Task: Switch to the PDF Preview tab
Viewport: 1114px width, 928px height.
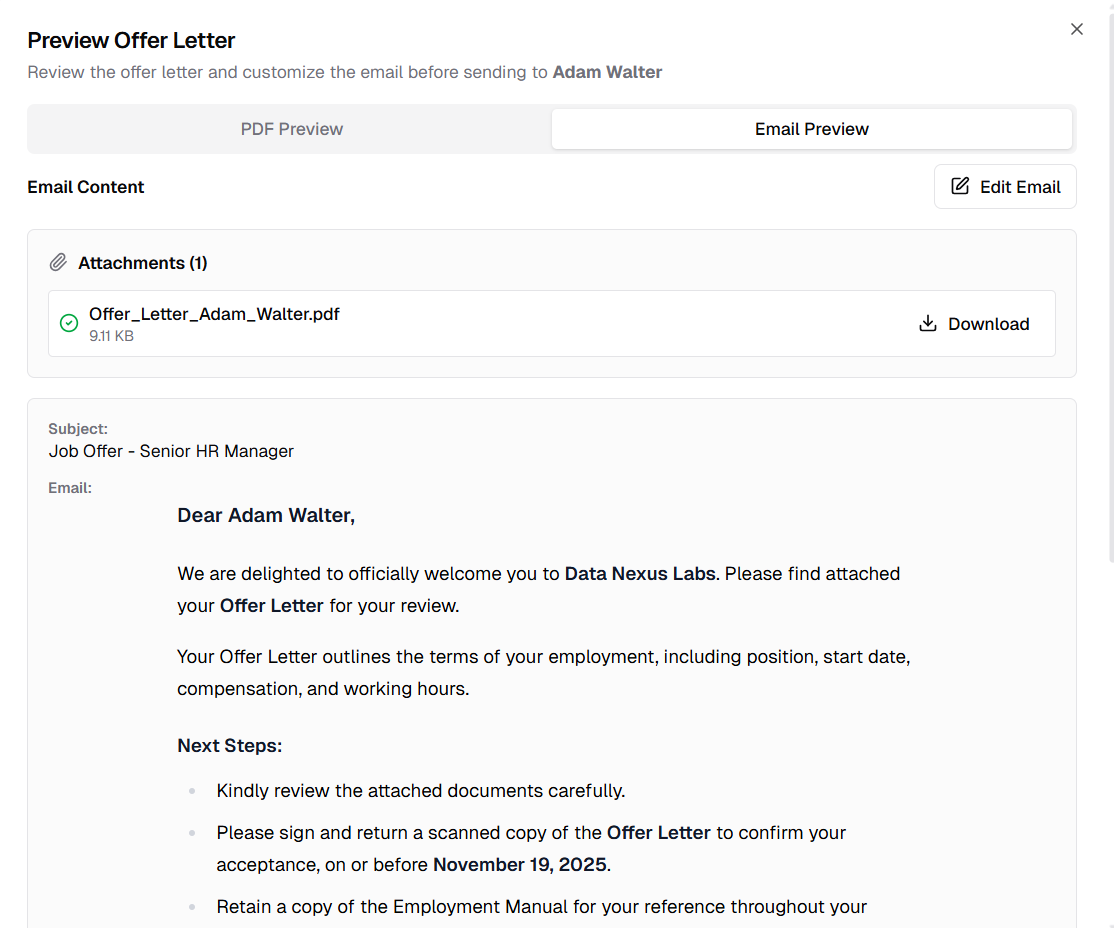Action: click(x=291, y=129)
